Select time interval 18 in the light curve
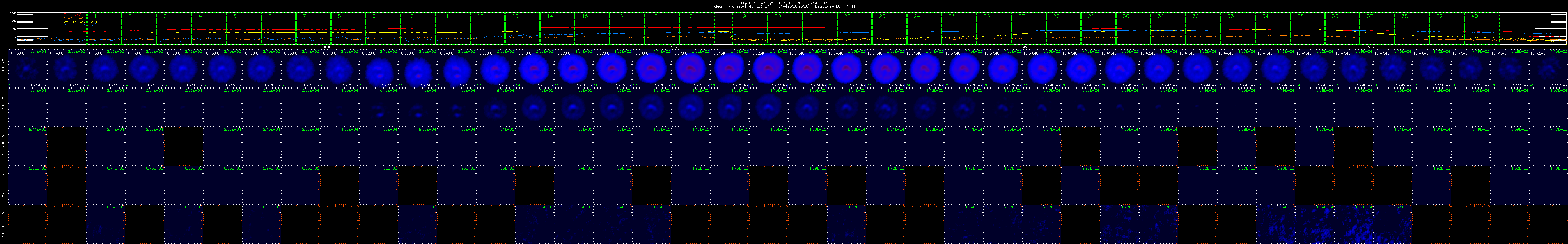1568x244 pixels. tap(697, 28)
